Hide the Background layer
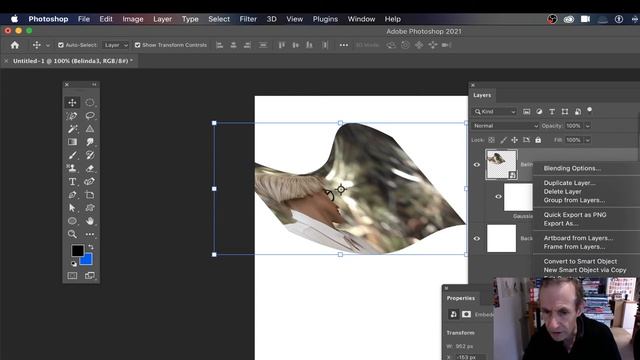The image size is (640, 360). (x=477, y=238)
